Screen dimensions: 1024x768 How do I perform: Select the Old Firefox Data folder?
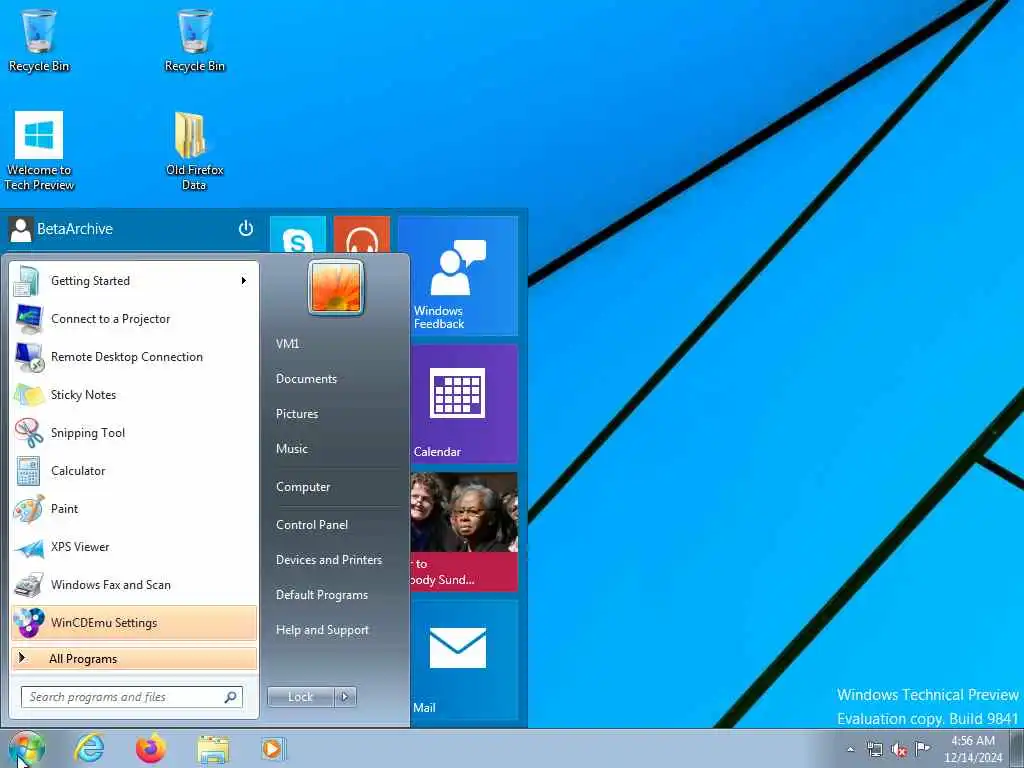pos(194,152)
